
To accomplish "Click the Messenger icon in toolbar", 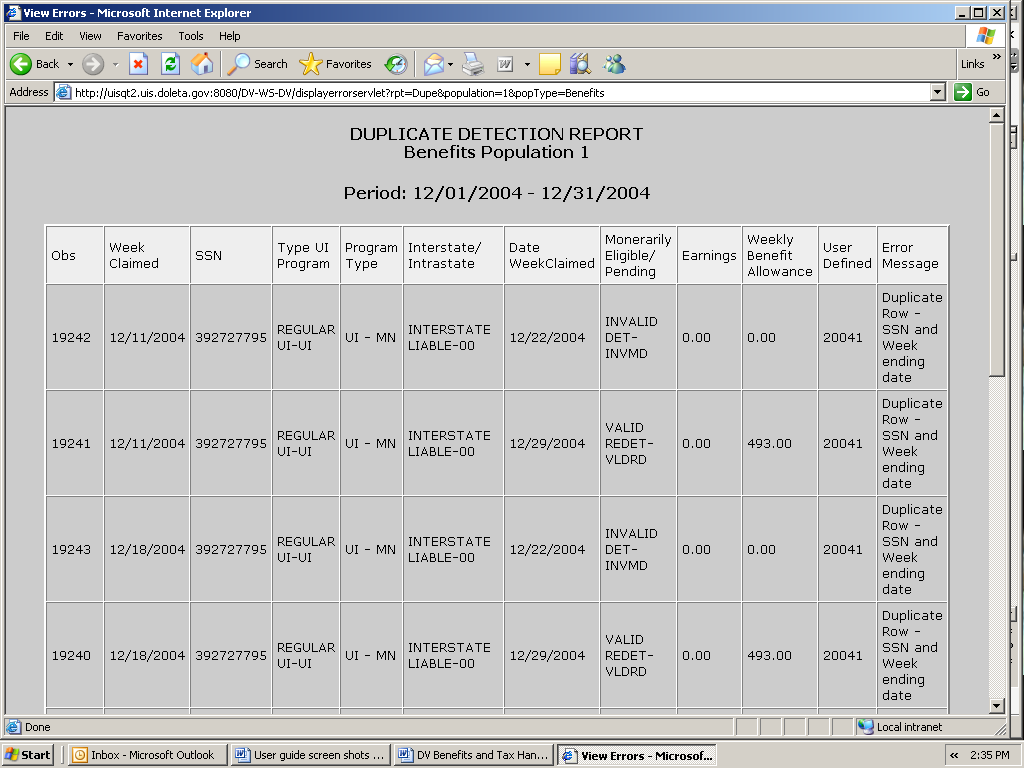I will coord(614,64).
